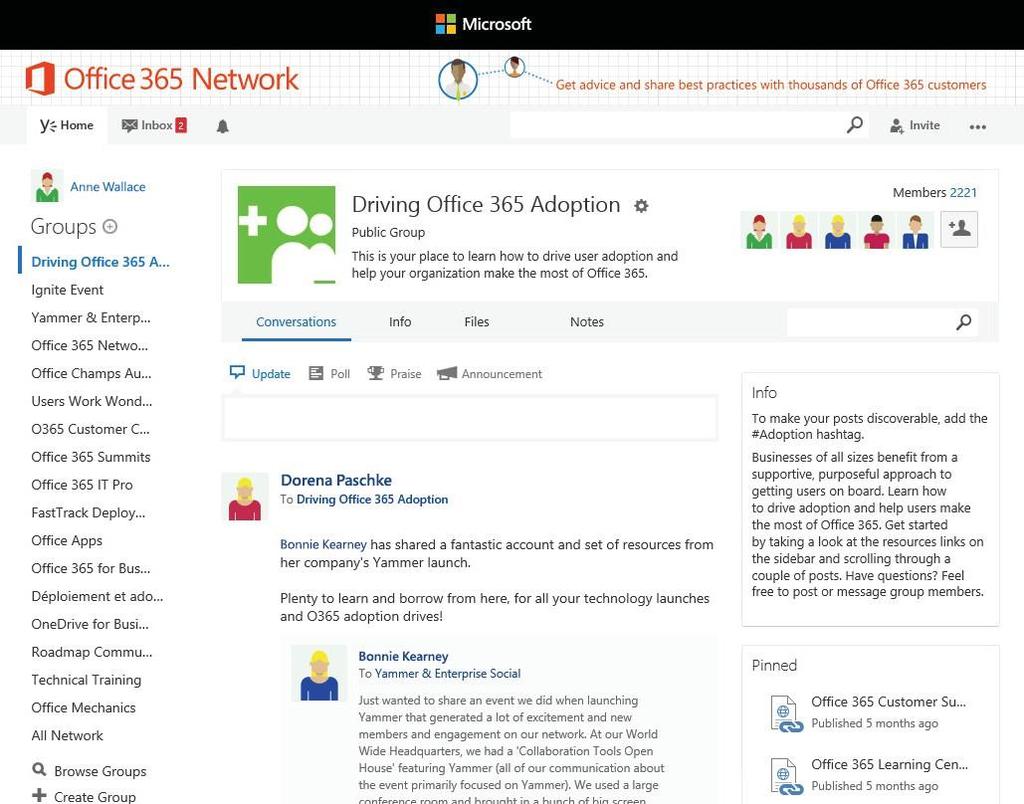
Task: Open Dorena Paschke's profile name link
Action: click(x=336, y=480)
